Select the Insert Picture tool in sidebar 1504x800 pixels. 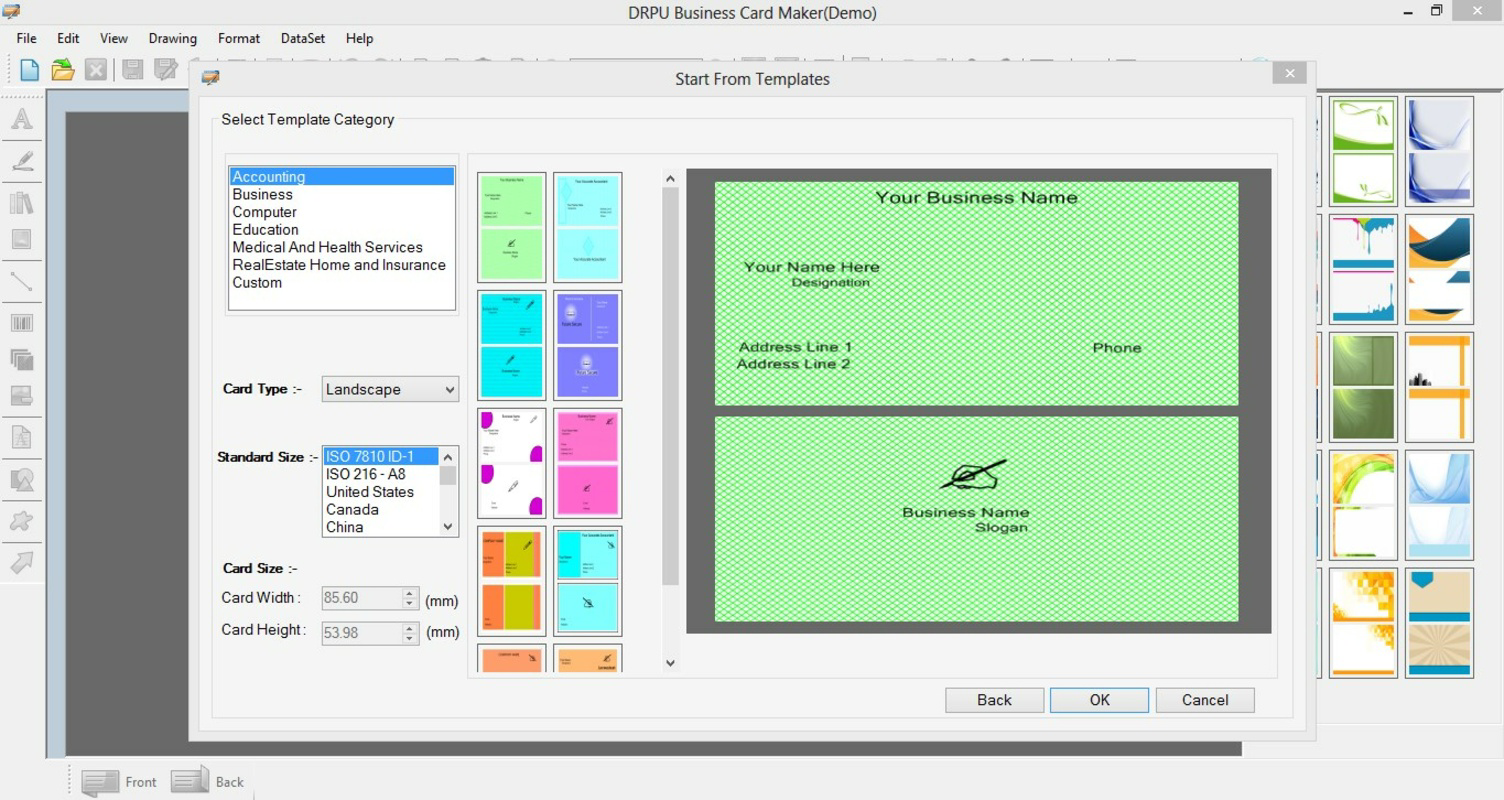coord(22,239)
